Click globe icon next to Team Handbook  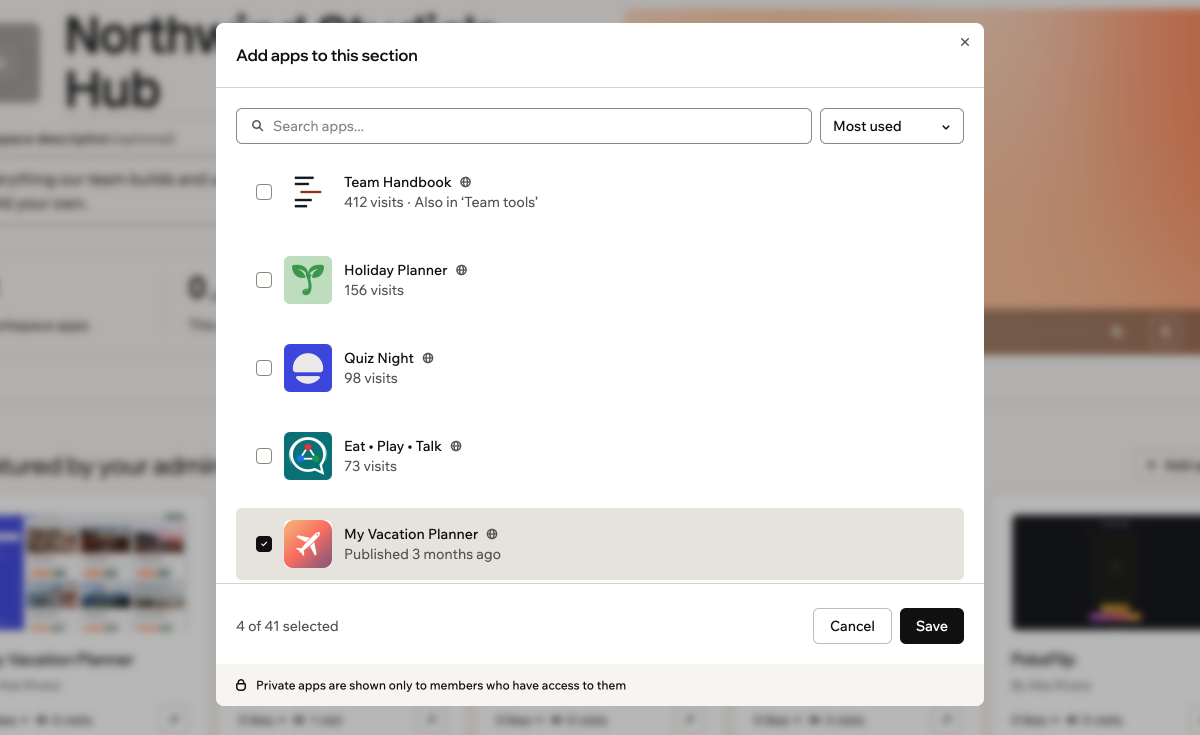465,182
